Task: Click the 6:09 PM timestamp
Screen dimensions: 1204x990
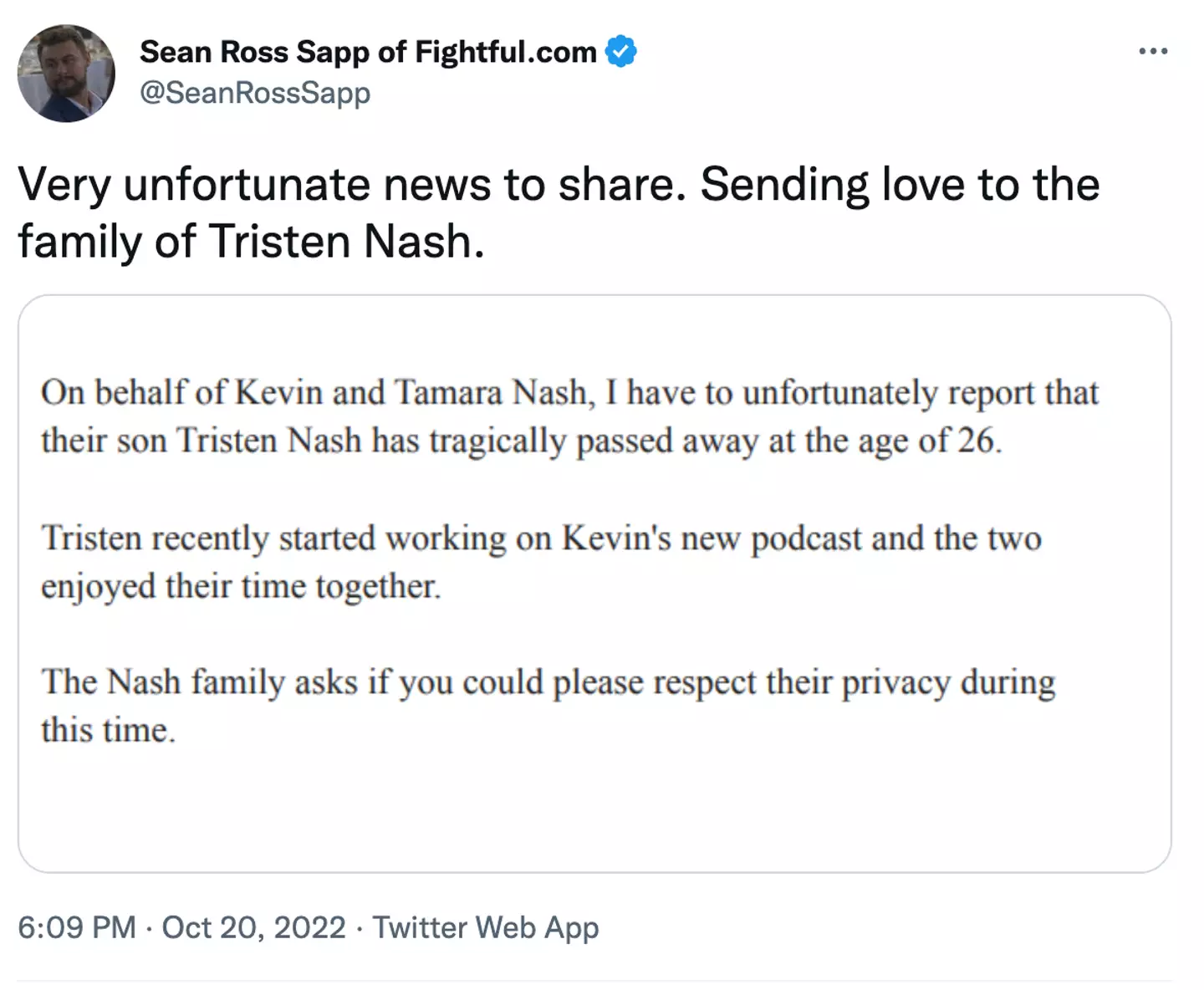Action: (x=76, y=927)
